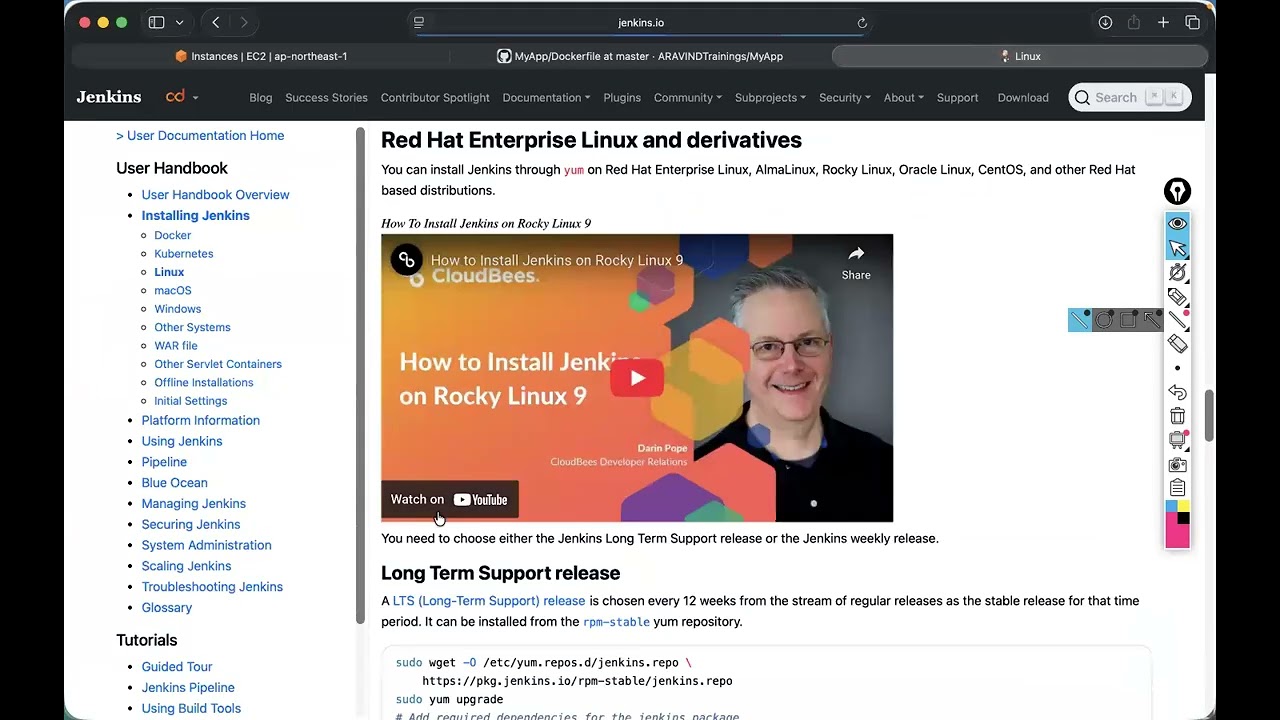
Task: Open the Support nav item
Action: (957, 98)
